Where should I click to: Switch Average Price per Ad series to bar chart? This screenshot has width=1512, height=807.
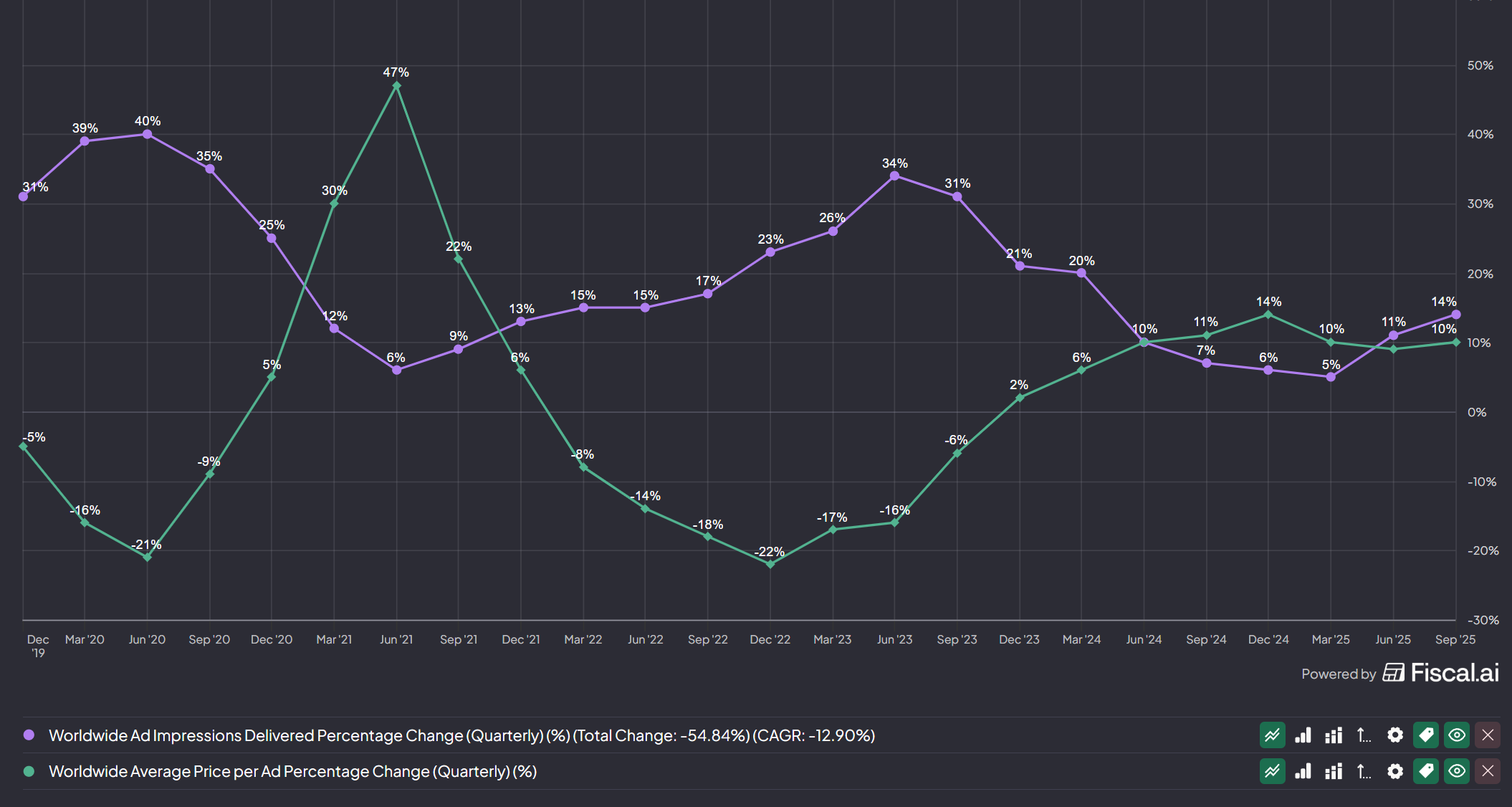click(x=1303, y=771)
